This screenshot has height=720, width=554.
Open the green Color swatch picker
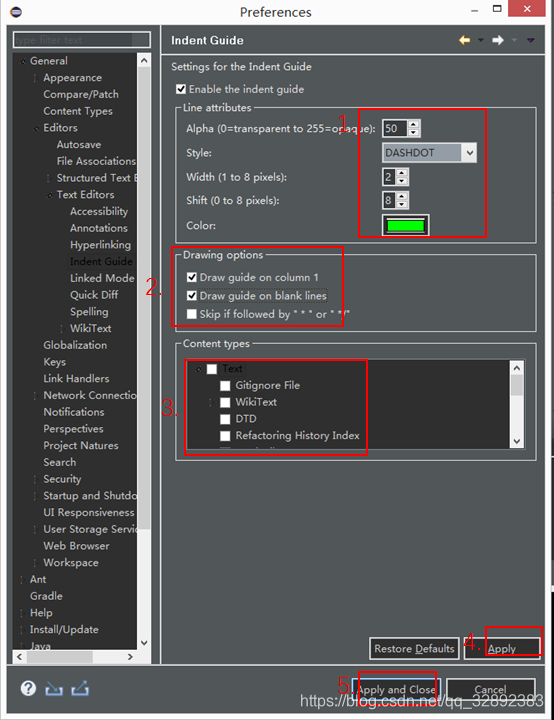(406, 225)
